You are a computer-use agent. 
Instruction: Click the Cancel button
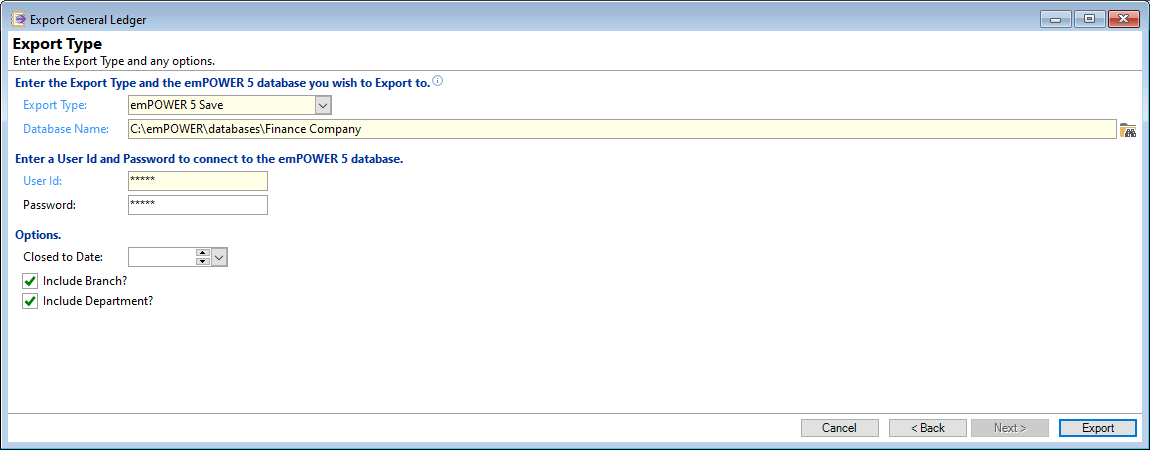coord(839,428)
